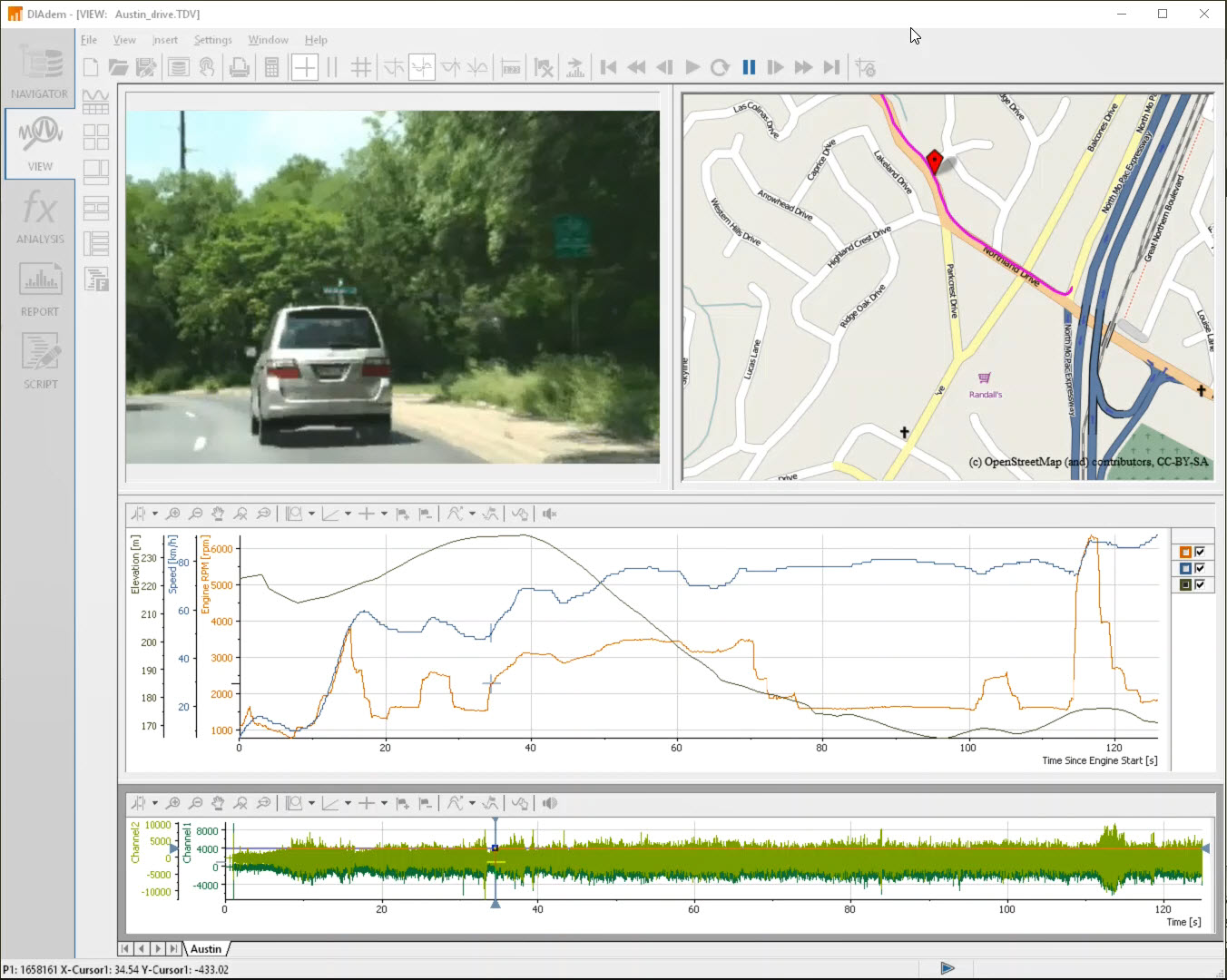This screenshot has width=1227, height=980.
Task: Select the pan hand tool in upper chart toolbar
Action: click(218, 514)
